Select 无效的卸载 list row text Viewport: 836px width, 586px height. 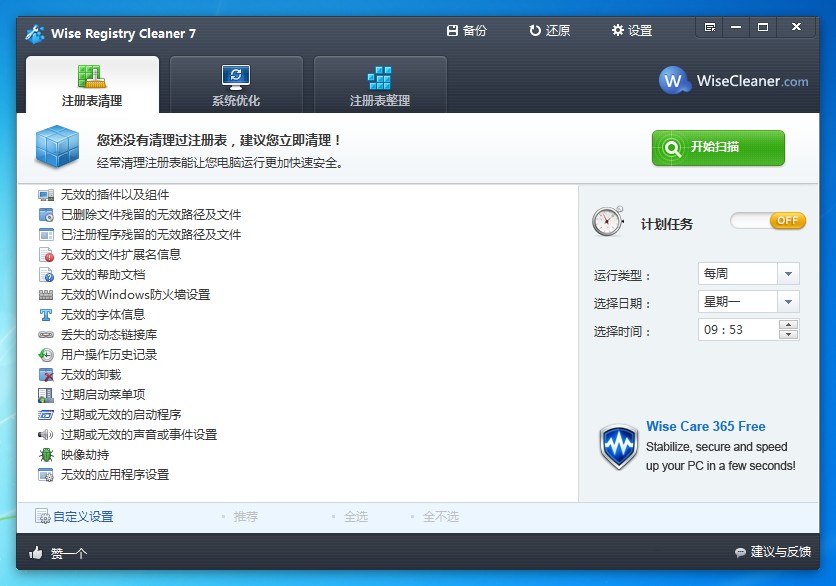91,375
